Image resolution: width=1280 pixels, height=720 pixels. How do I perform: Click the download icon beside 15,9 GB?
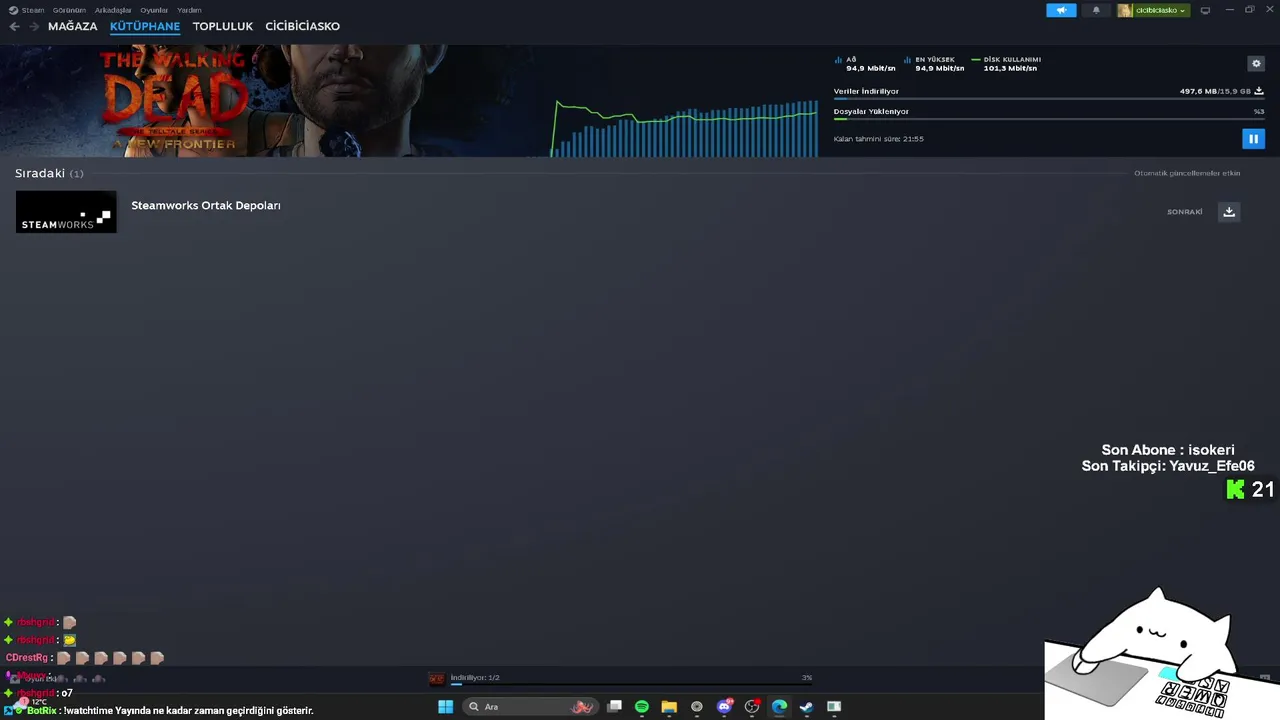pyautogui.click(x=1259, y=91)
